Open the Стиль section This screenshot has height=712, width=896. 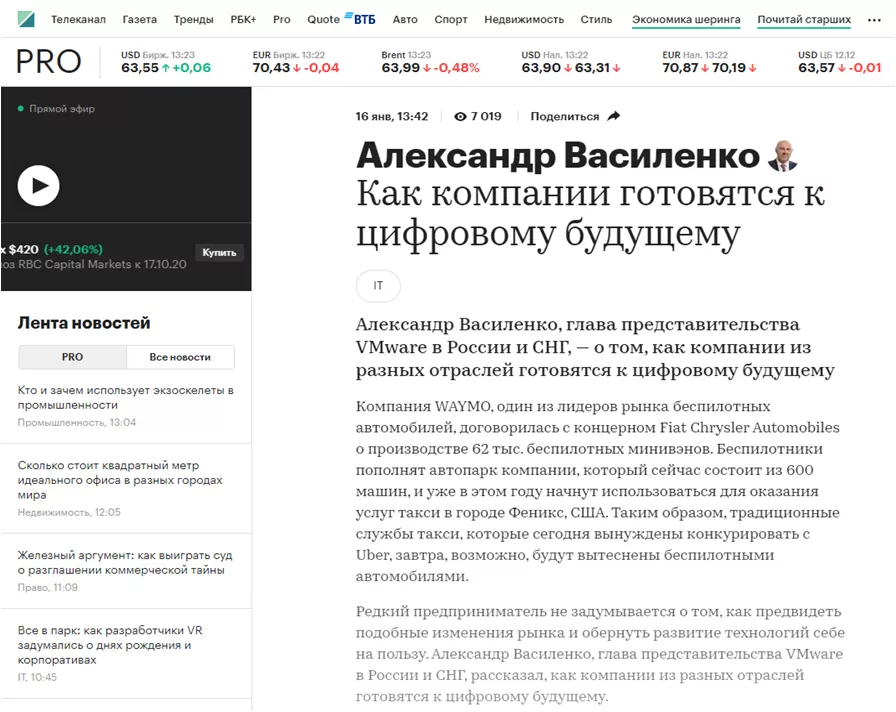coord(596,19)
